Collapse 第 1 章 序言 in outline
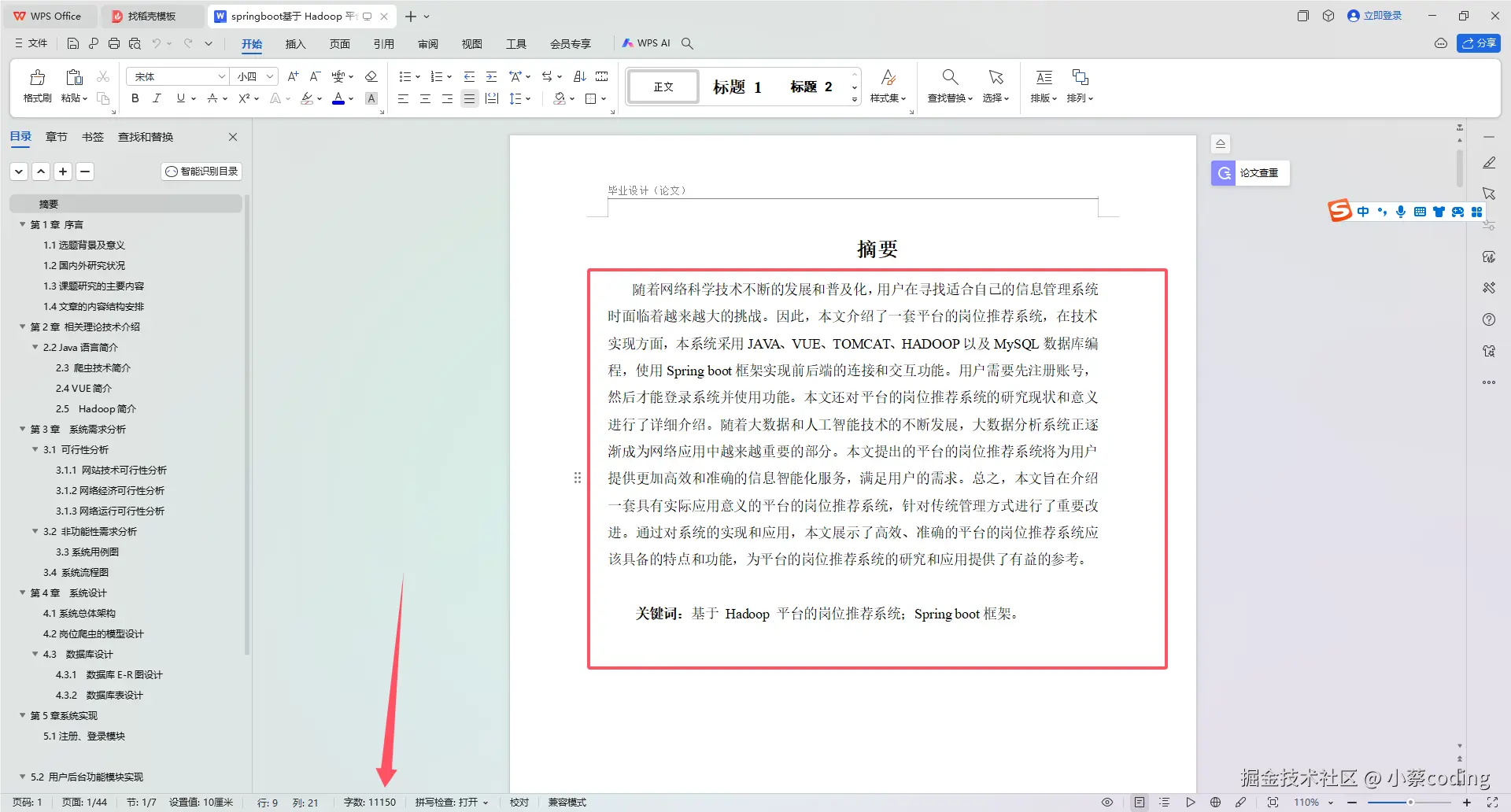Image resolution: width=1511 pixels, height=812 pixels. pos(22,224)
